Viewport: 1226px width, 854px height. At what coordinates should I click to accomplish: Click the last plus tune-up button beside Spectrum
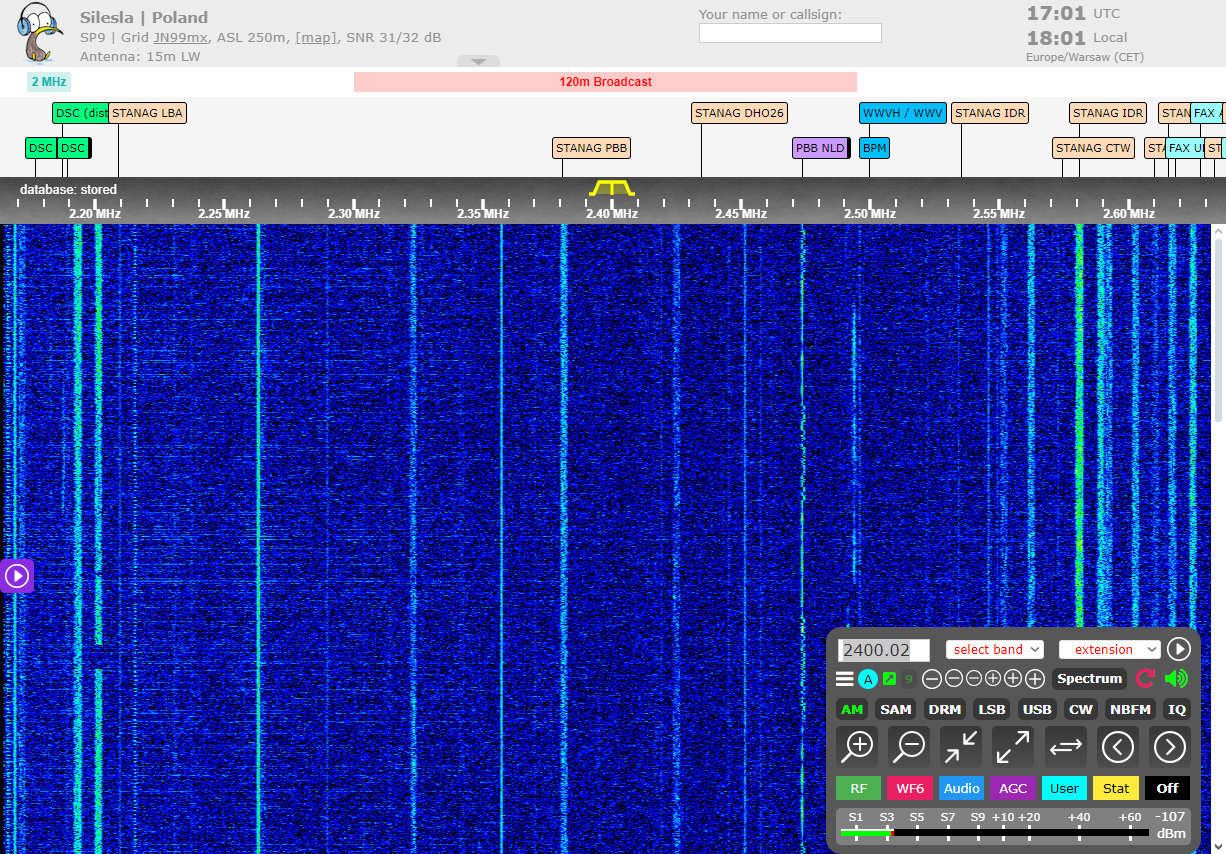click(x=1035, y=679)
